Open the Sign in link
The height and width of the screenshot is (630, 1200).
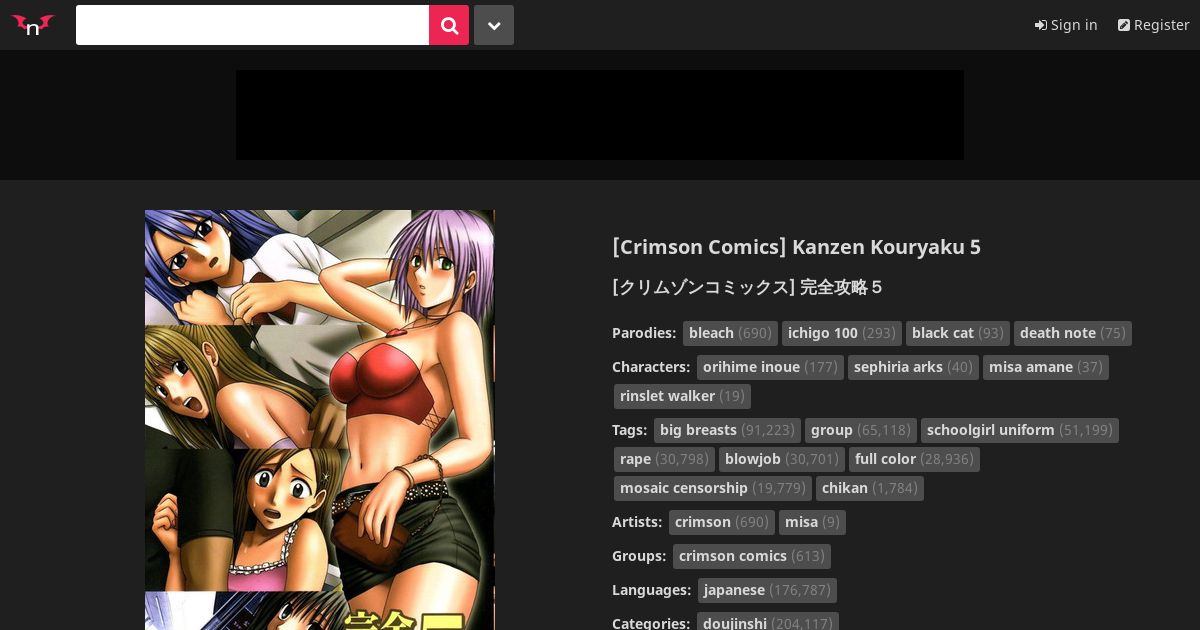[1066, 25]
